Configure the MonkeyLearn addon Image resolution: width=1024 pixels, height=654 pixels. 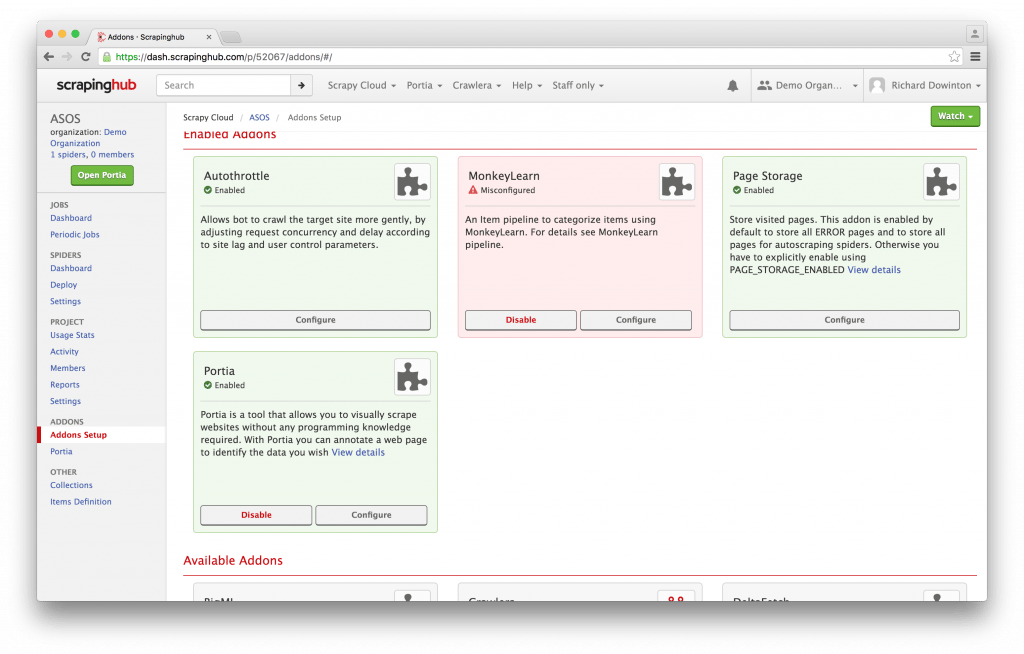tap(635, 320)
